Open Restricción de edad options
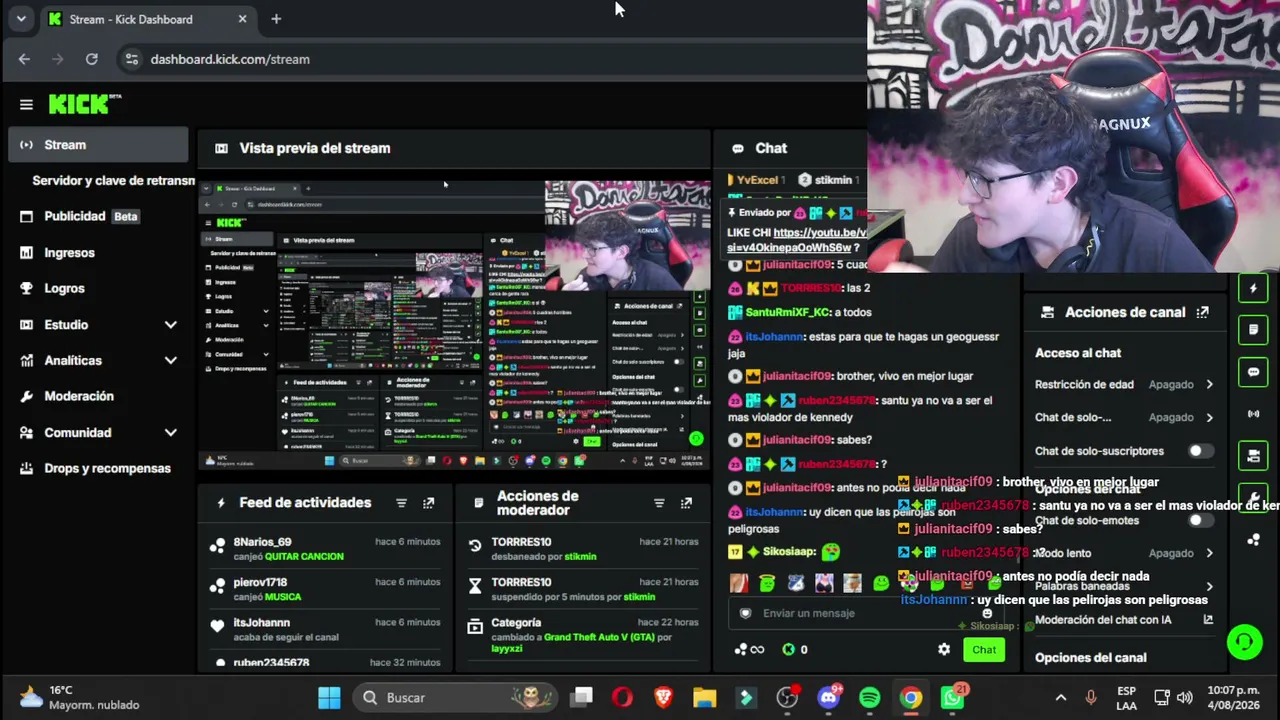This screenshot has height=720, width=1280. [x=1125, y=384]
